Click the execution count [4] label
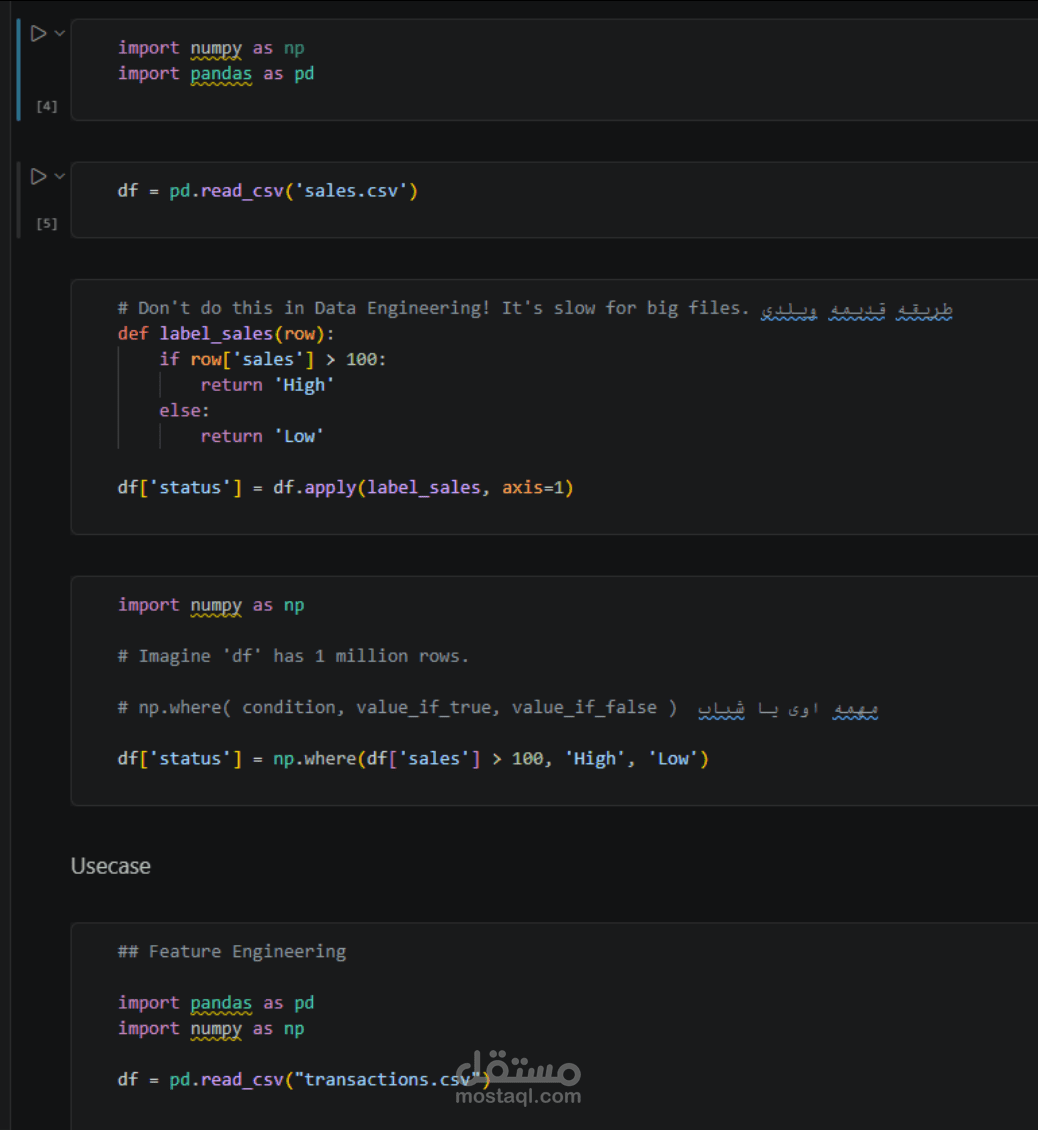Image resolution: width=1038 pixels, height=1130 pixels. [x=46, y=106]
